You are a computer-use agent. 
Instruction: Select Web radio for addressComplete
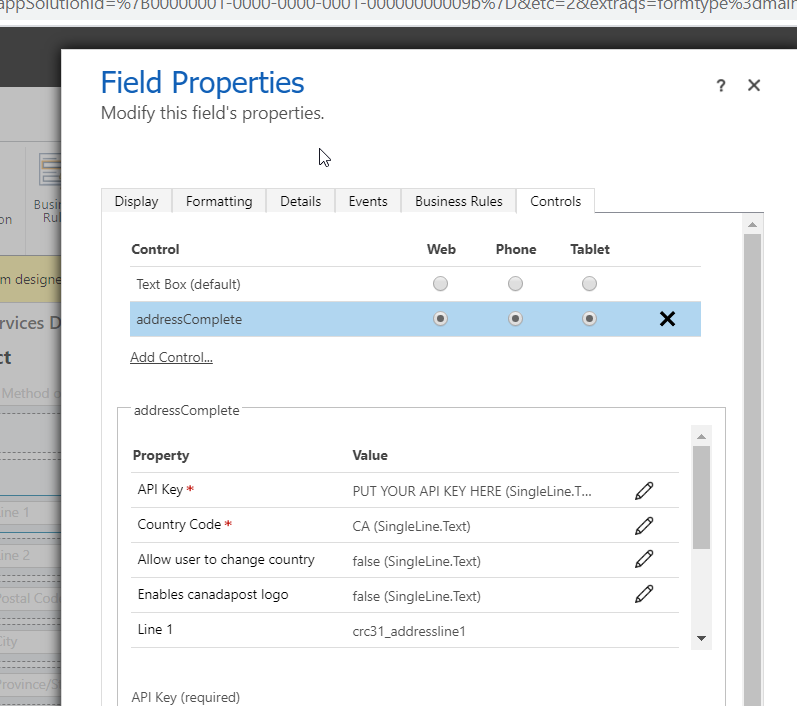440,319
